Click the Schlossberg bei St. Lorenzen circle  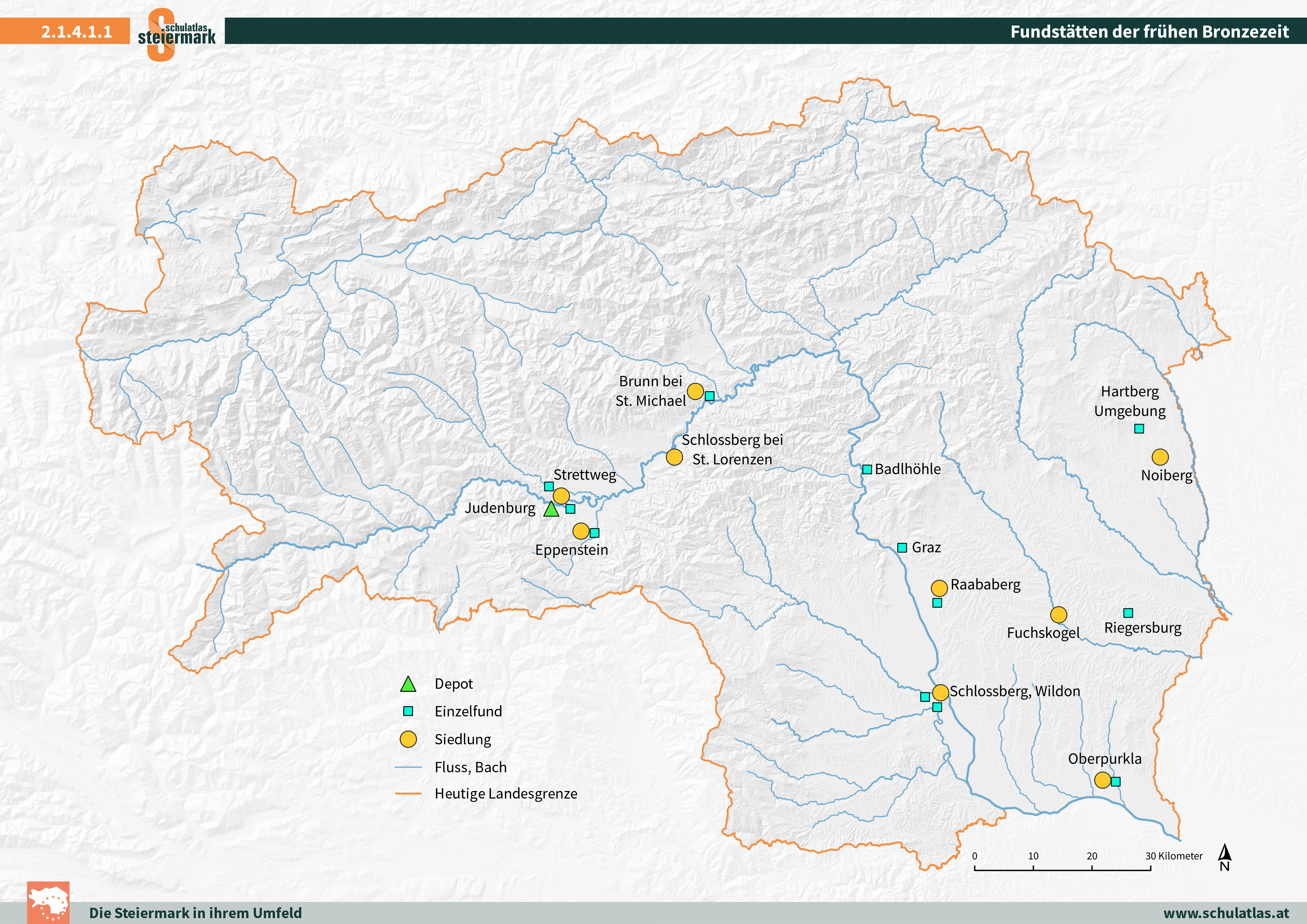coord(674,457)
